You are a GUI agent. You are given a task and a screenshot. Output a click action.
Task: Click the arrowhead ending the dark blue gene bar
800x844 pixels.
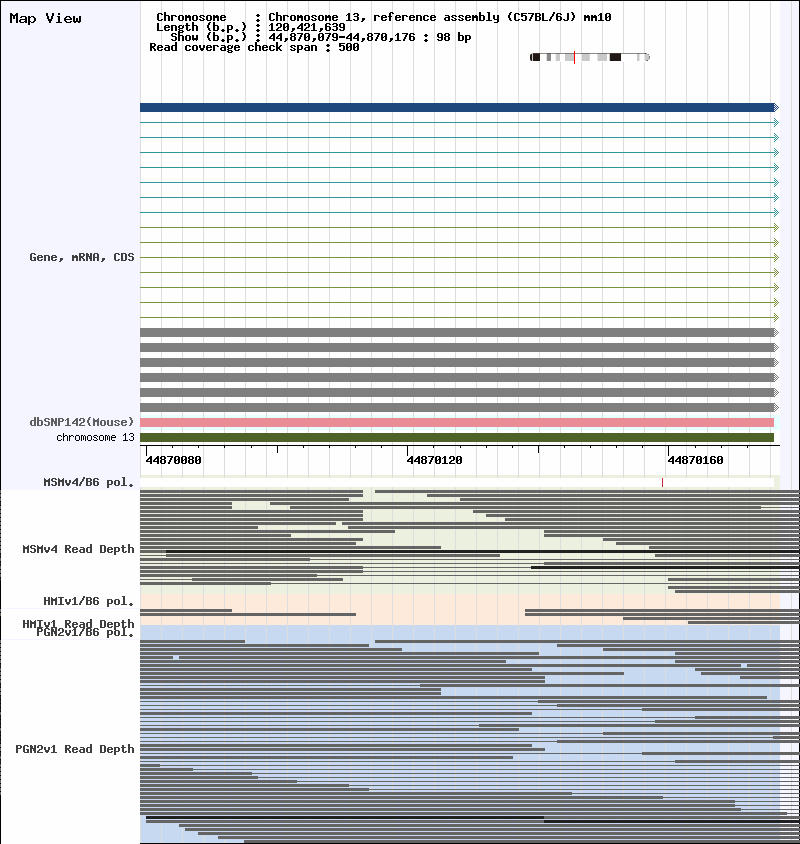click(776, 108)
